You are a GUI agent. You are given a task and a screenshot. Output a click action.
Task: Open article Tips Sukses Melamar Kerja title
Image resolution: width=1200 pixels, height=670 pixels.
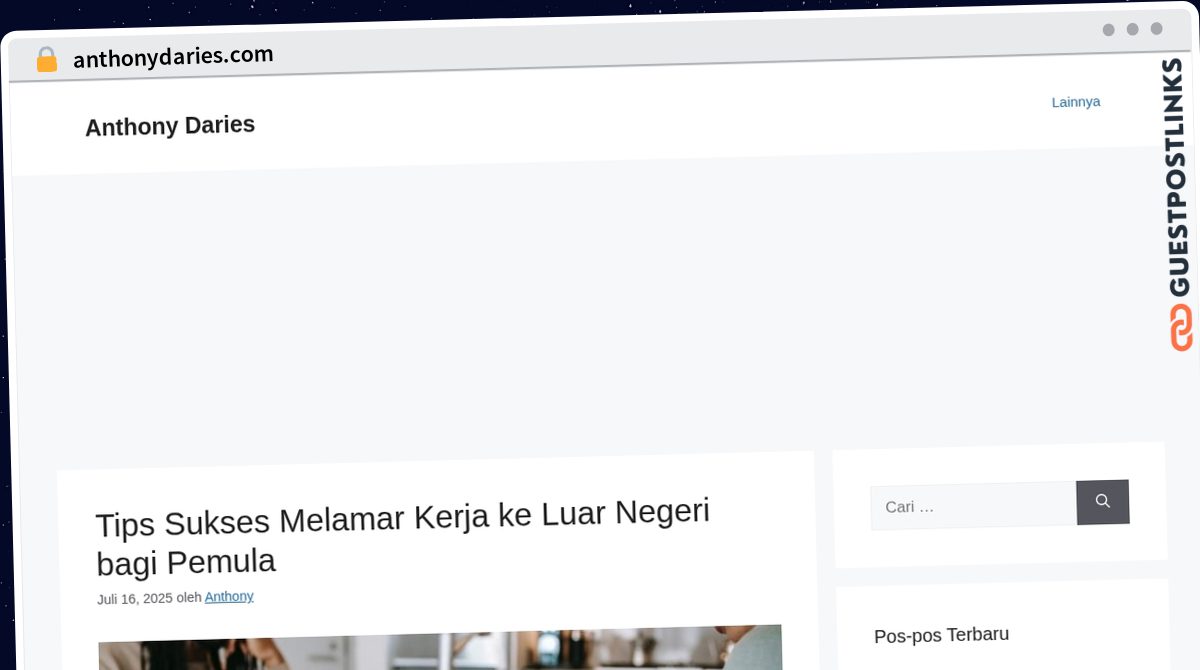(x=403, y=537)
